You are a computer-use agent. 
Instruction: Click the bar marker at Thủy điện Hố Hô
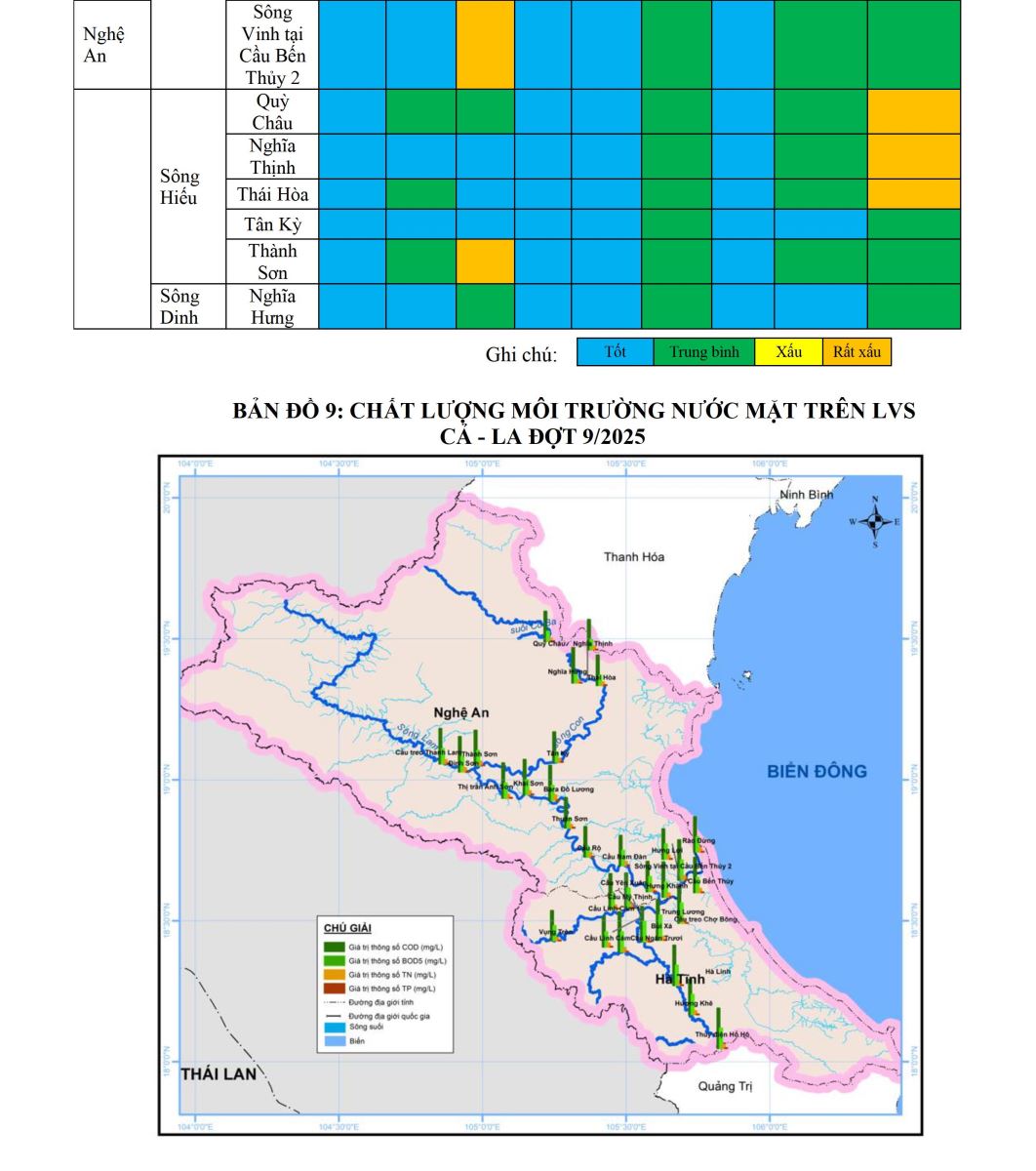coord(719,1030)
